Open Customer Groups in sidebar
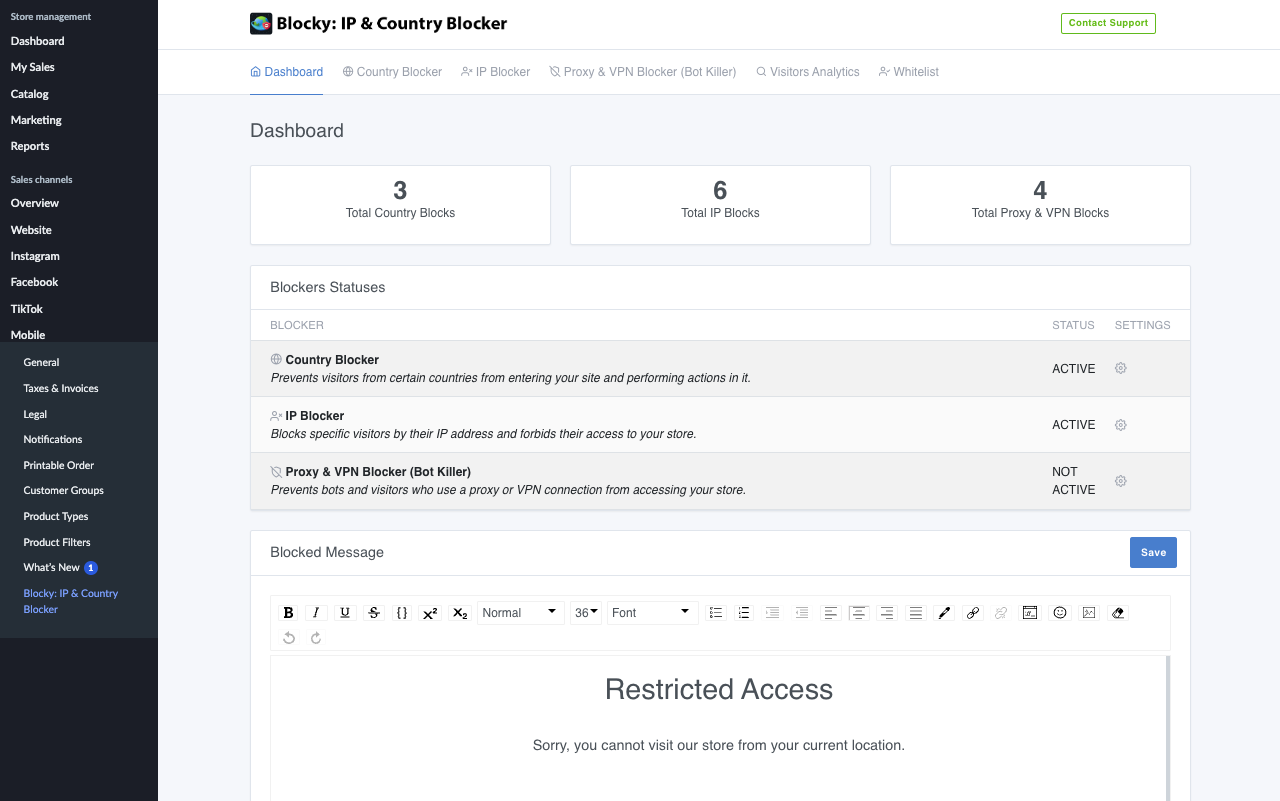 [64, 490]
